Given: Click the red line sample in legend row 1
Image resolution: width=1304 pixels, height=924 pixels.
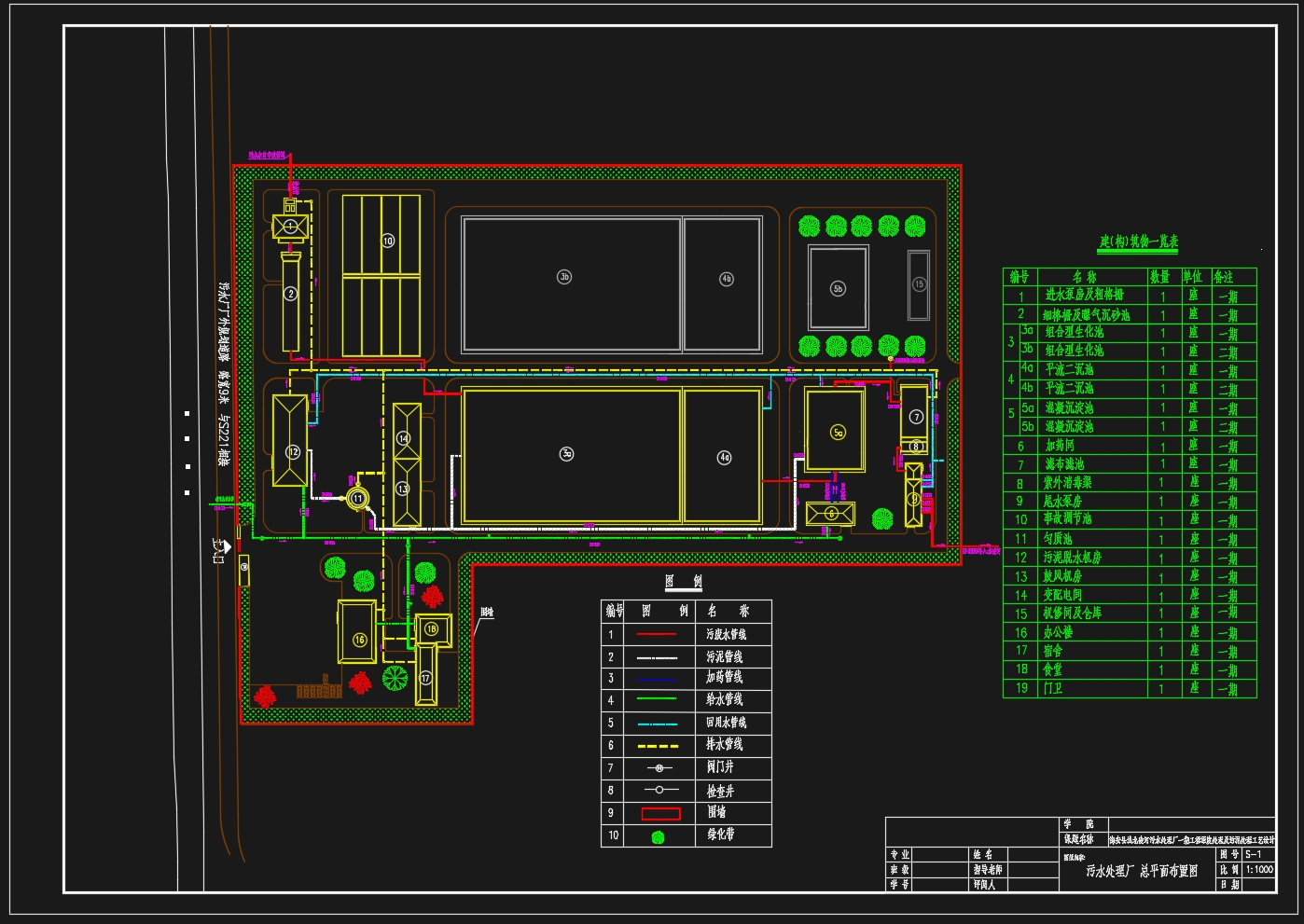Looking at the screenshot, I should 657,634.
